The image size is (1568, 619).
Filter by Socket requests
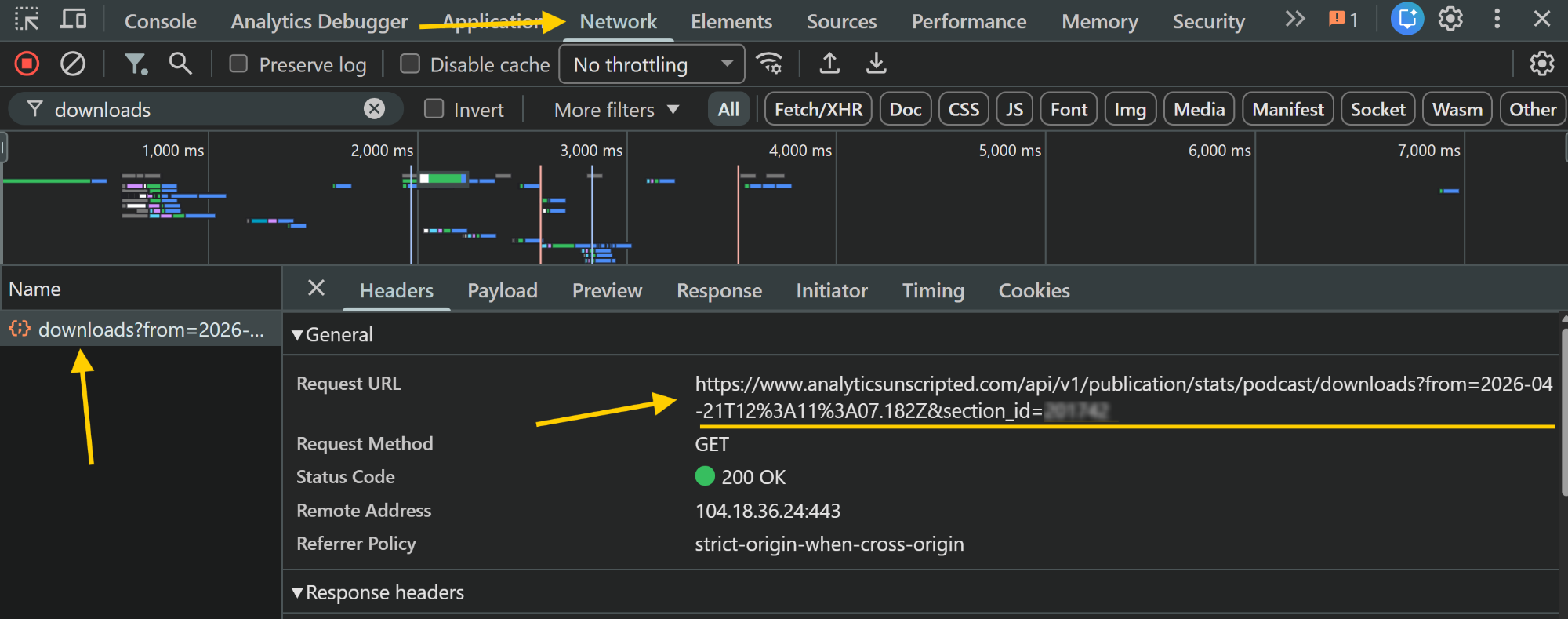(1377, 109)
